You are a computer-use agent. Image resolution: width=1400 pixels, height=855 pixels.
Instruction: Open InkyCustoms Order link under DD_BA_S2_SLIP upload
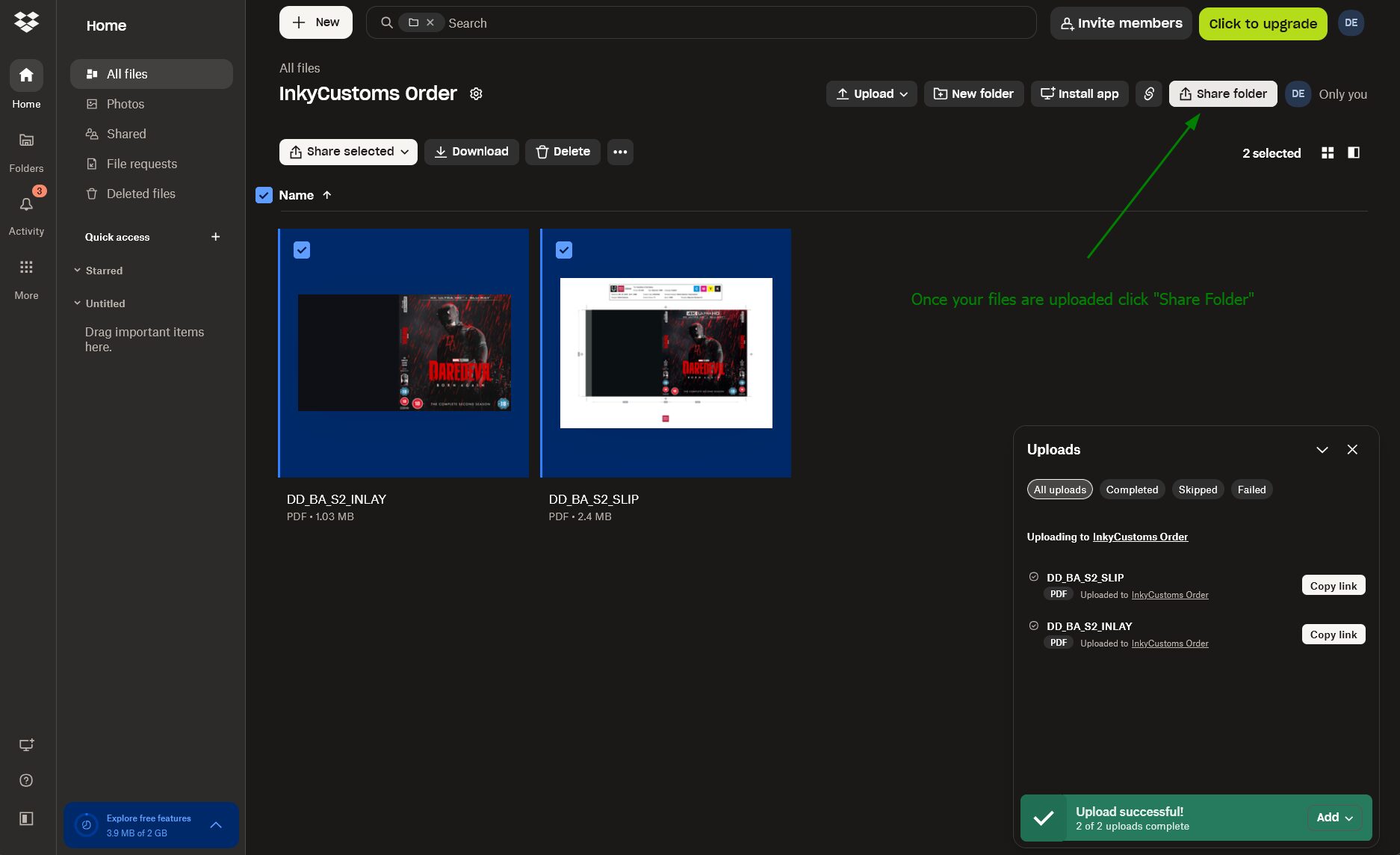[1170, 595]
